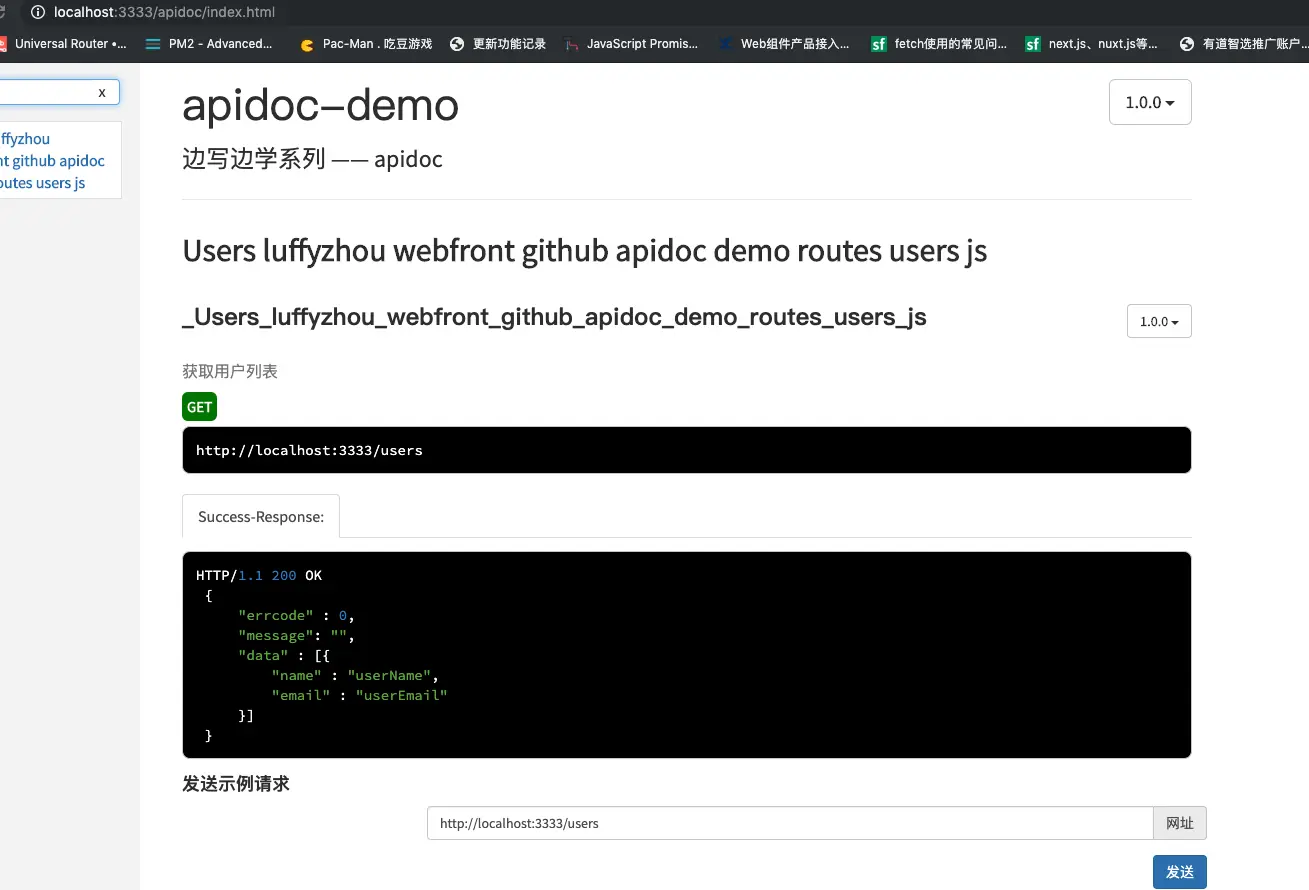Open the next.js、nuxt.js等 bookmark
Image resolution: width=1309 pixels, height=890 pixels.
[1092, 43]
